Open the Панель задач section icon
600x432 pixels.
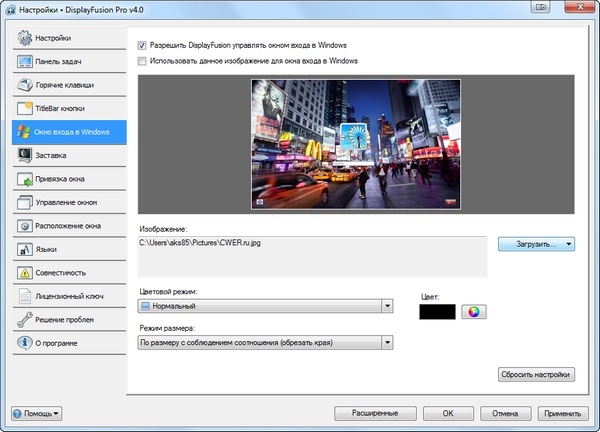coord(24,62)
